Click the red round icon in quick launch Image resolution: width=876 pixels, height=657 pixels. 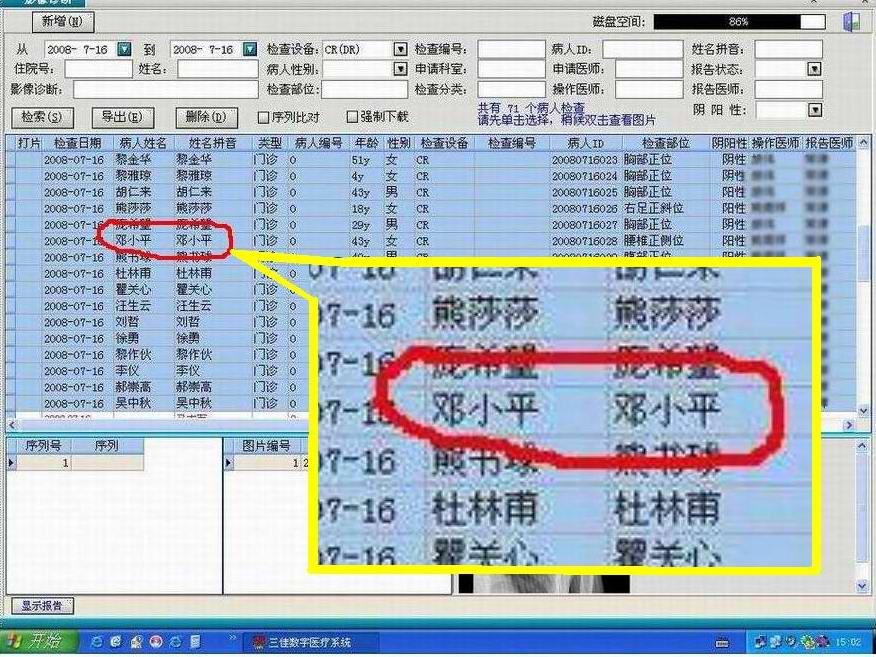(156, 642)
